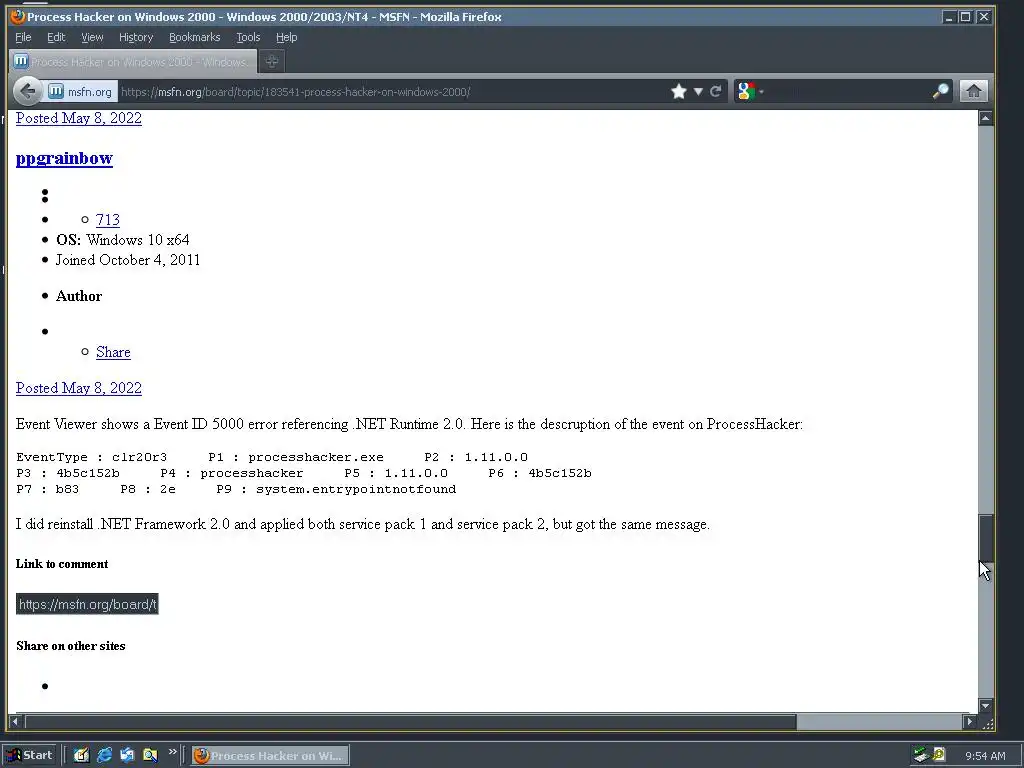Click the Process Hacker Firefox taskbar button

[x=270, y=756]
